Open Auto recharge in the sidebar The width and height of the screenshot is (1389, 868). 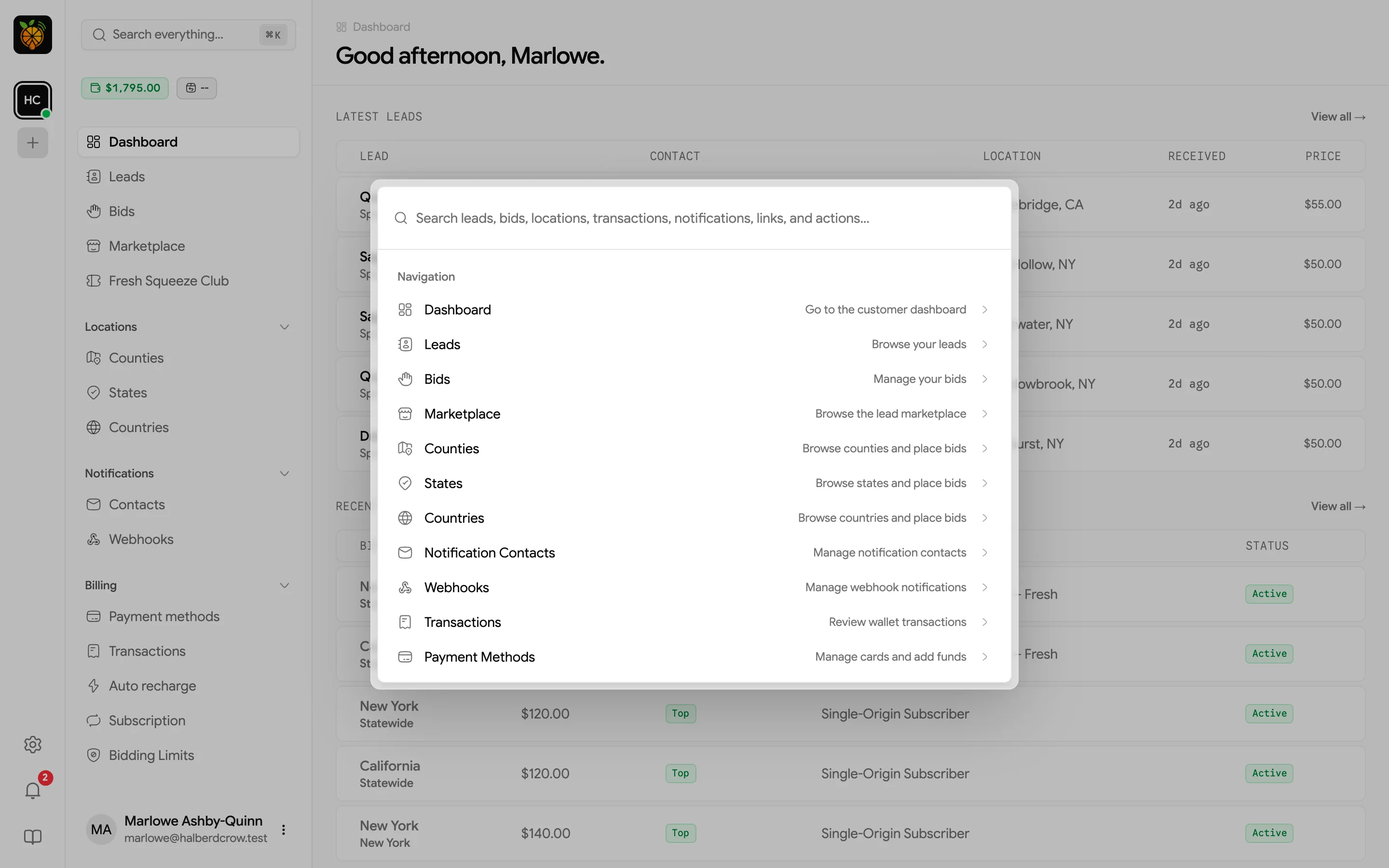pyautogui.click(x=188, y=686)
